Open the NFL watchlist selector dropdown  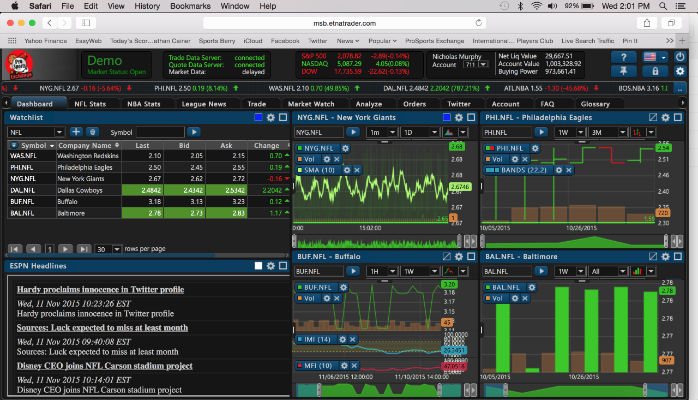pyautogui.click(x=59, y=132)
